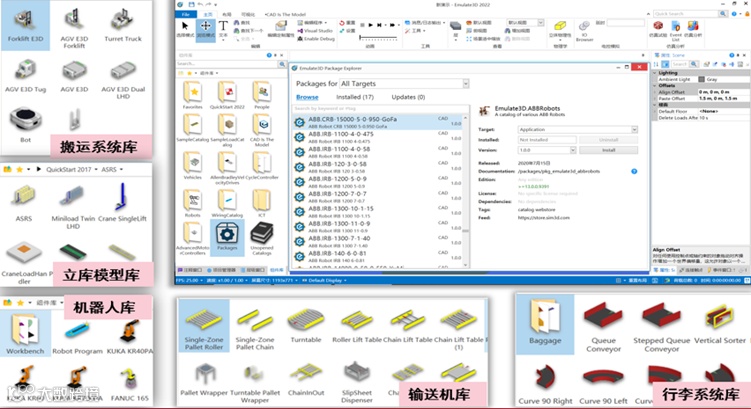Viewport: 751px width, 409px height.
Task: Launch Visual Studio from the ribbon
Action: pos(315,31)
